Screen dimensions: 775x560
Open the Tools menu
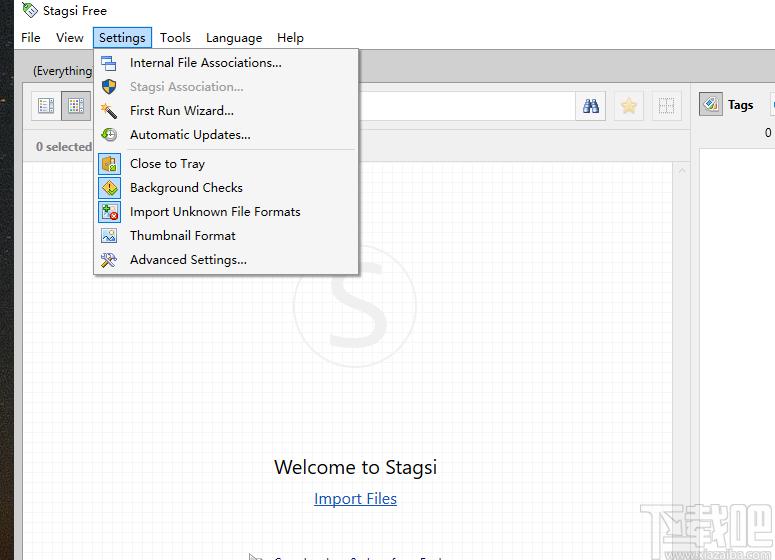coord(175,38)
